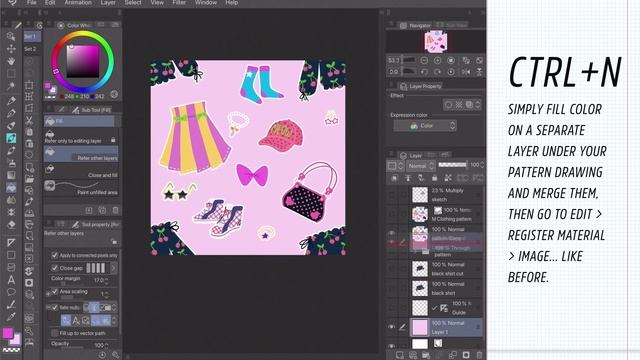Viewport: 640px width, 360px height.
Task: Choose Refer other layers sub tool
Action: point(82,154)
